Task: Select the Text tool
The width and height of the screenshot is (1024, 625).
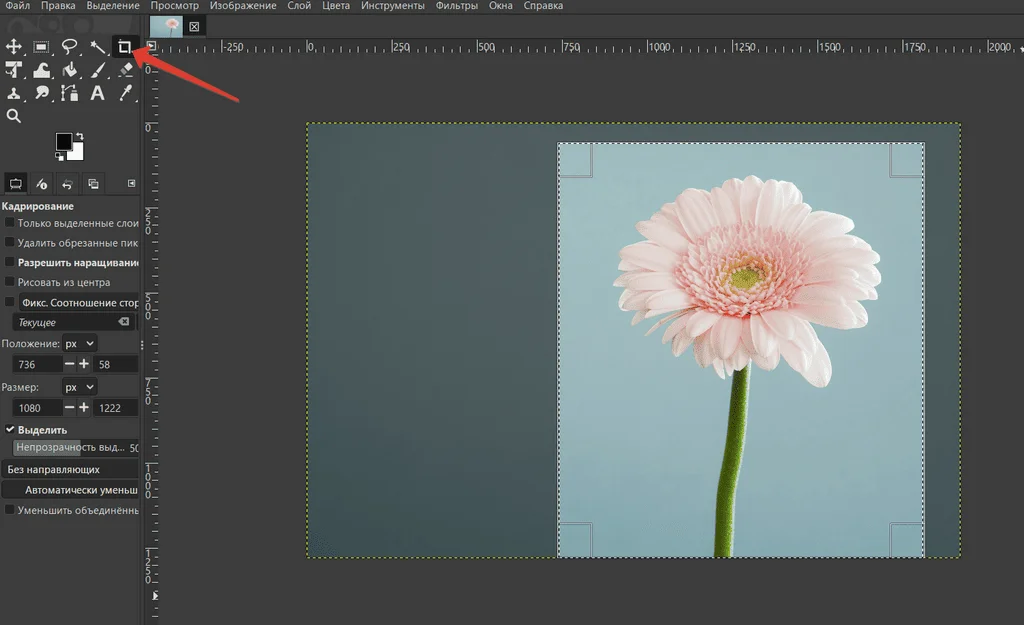Action: [x=98, y=93]
